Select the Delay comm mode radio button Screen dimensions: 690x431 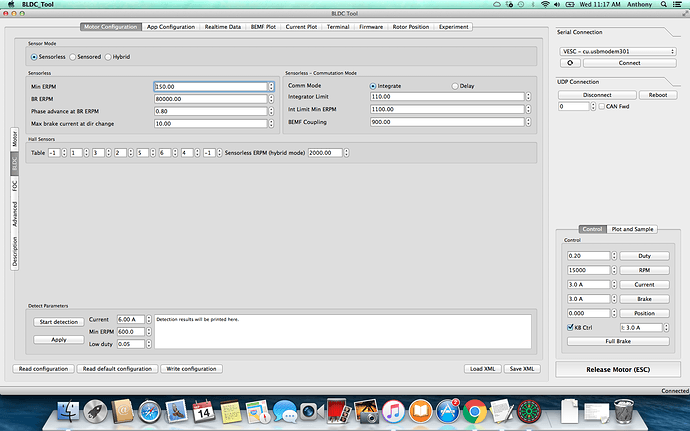point(456,86)
